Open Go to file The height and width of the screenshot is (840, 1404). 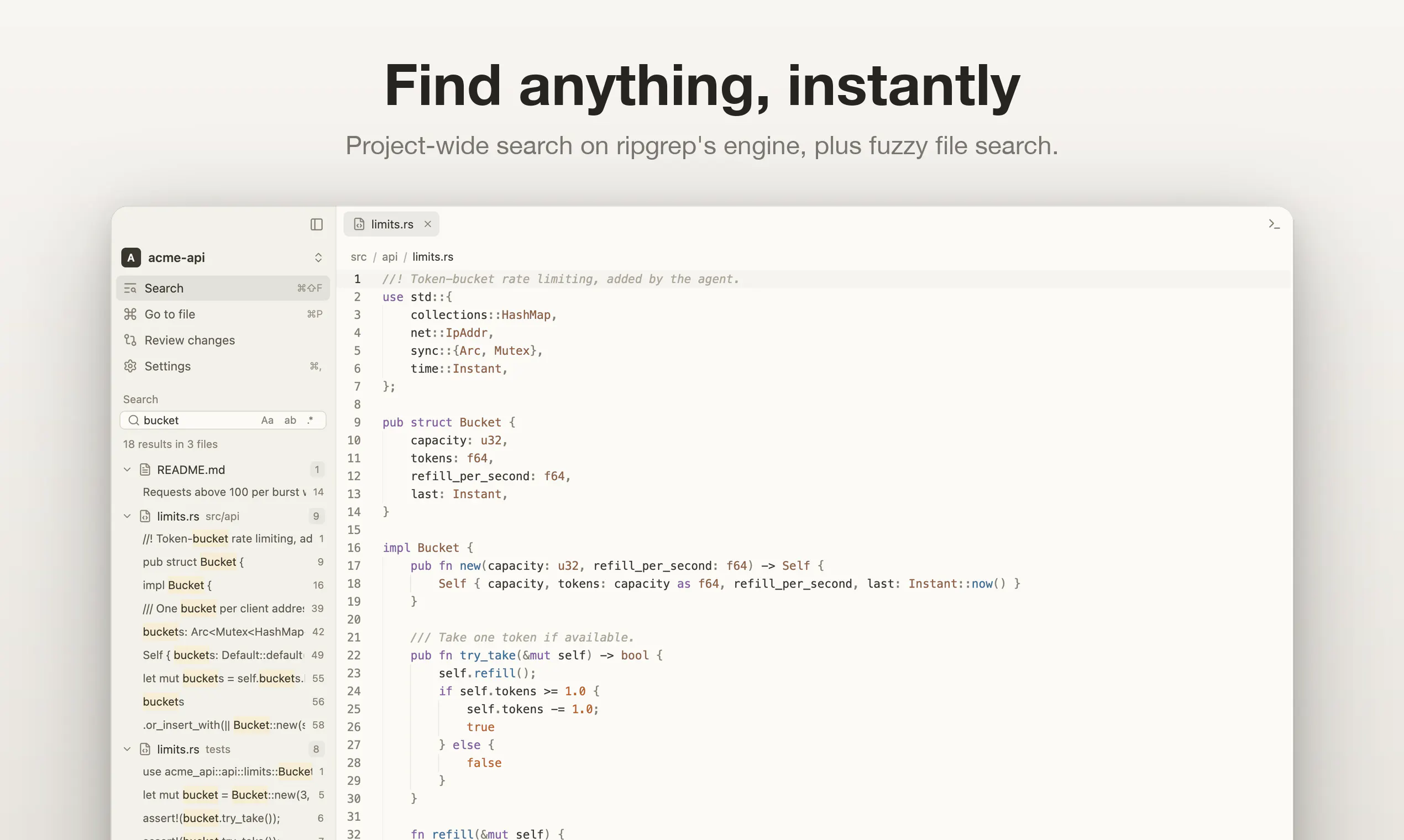223,314
